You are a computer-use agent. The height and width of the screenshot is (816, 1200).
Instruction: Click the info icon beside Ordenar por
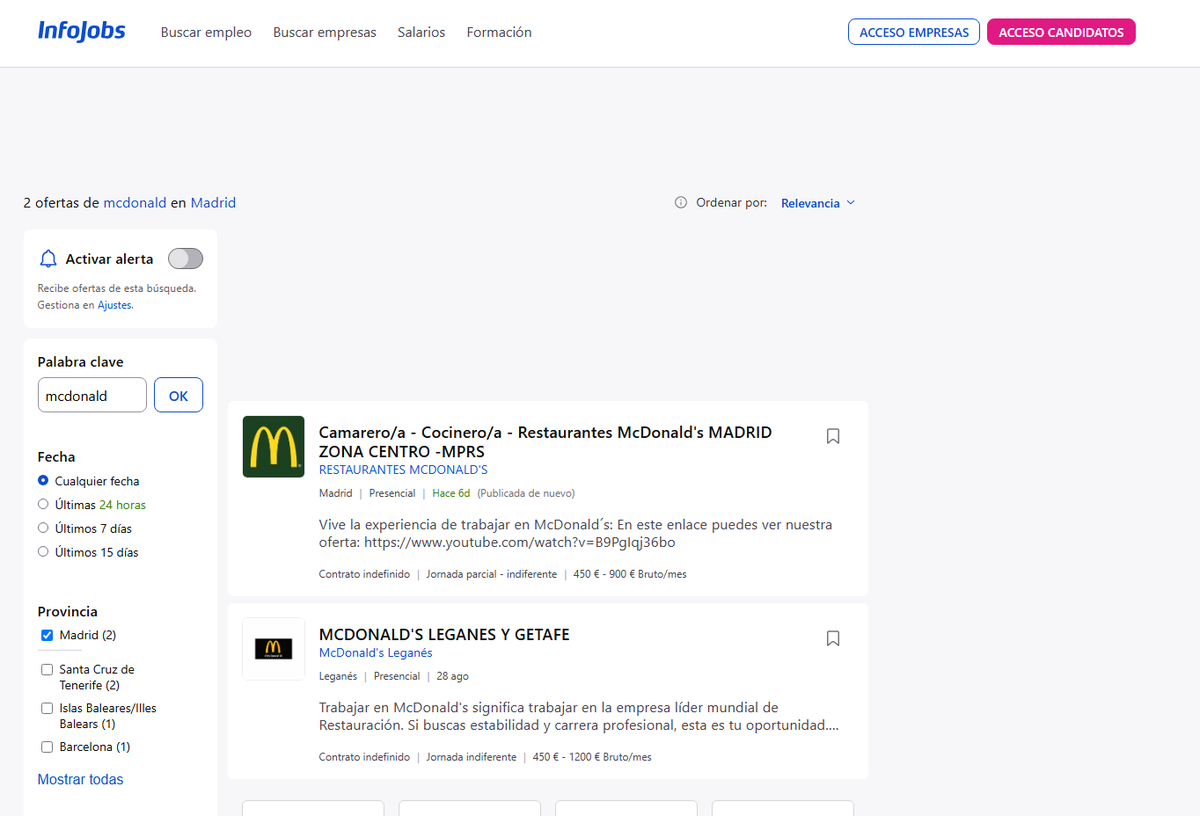point(681,202)
